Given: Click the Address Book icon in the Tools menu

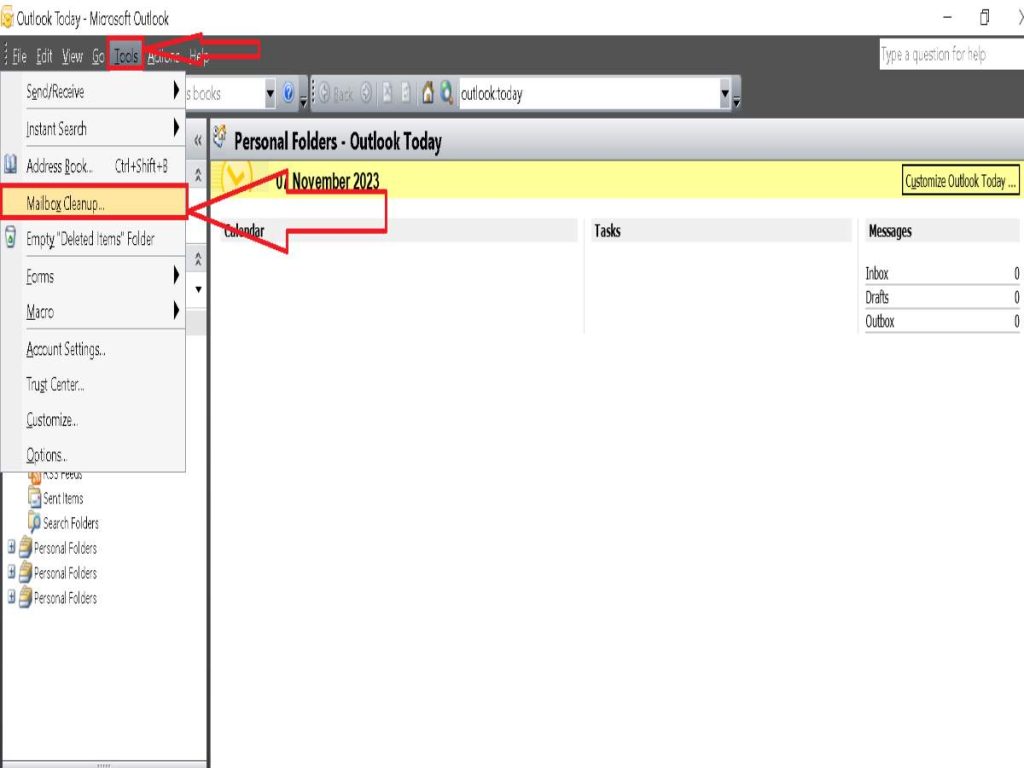Looking at the screenshot, I should [x=10, y=165].
